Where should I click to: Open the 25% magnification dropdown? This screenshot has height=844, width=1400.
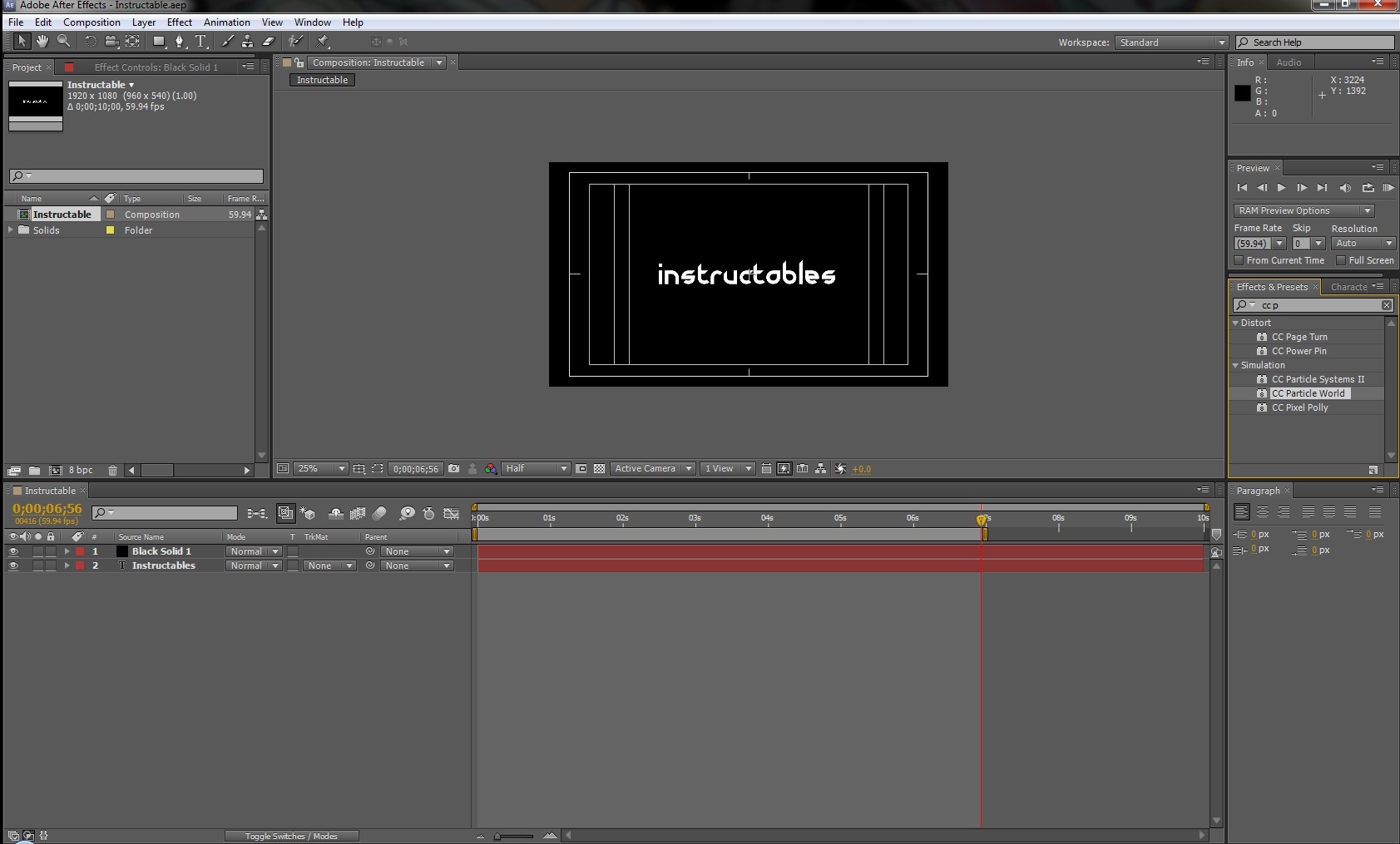tap(321, 469)
